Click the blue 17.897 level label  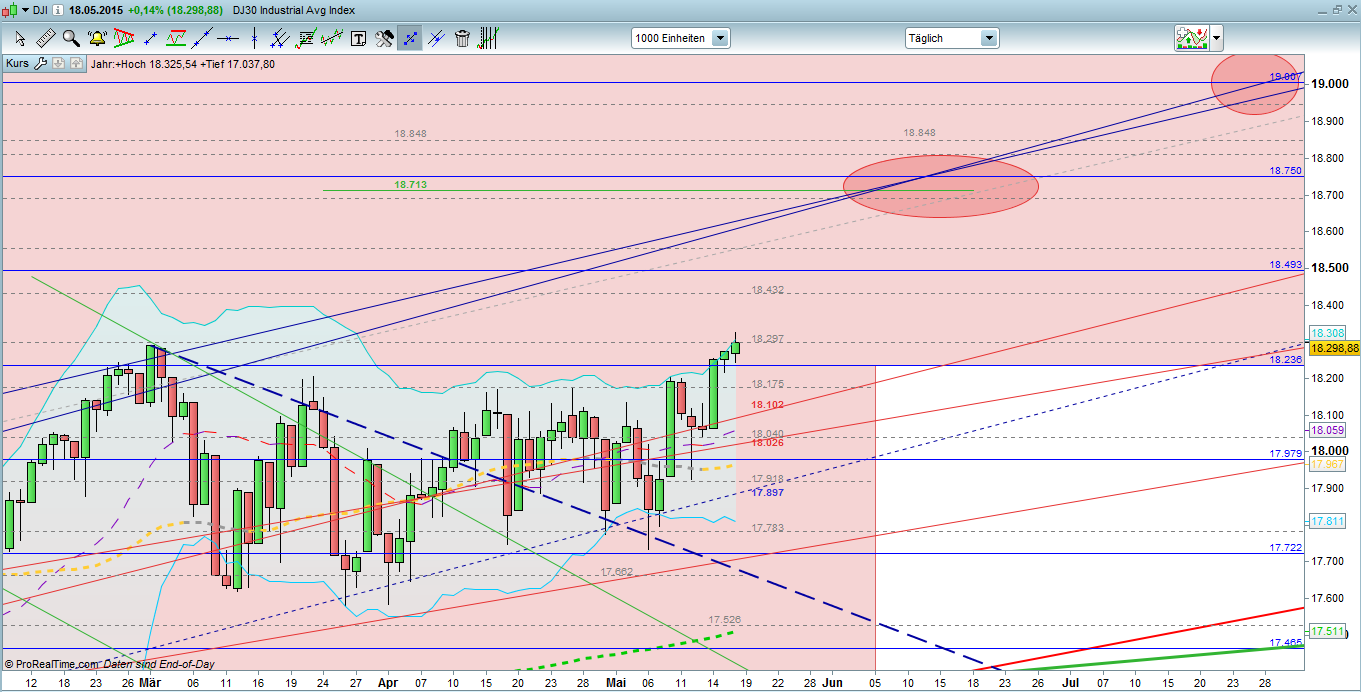click(x=767, y=492)
